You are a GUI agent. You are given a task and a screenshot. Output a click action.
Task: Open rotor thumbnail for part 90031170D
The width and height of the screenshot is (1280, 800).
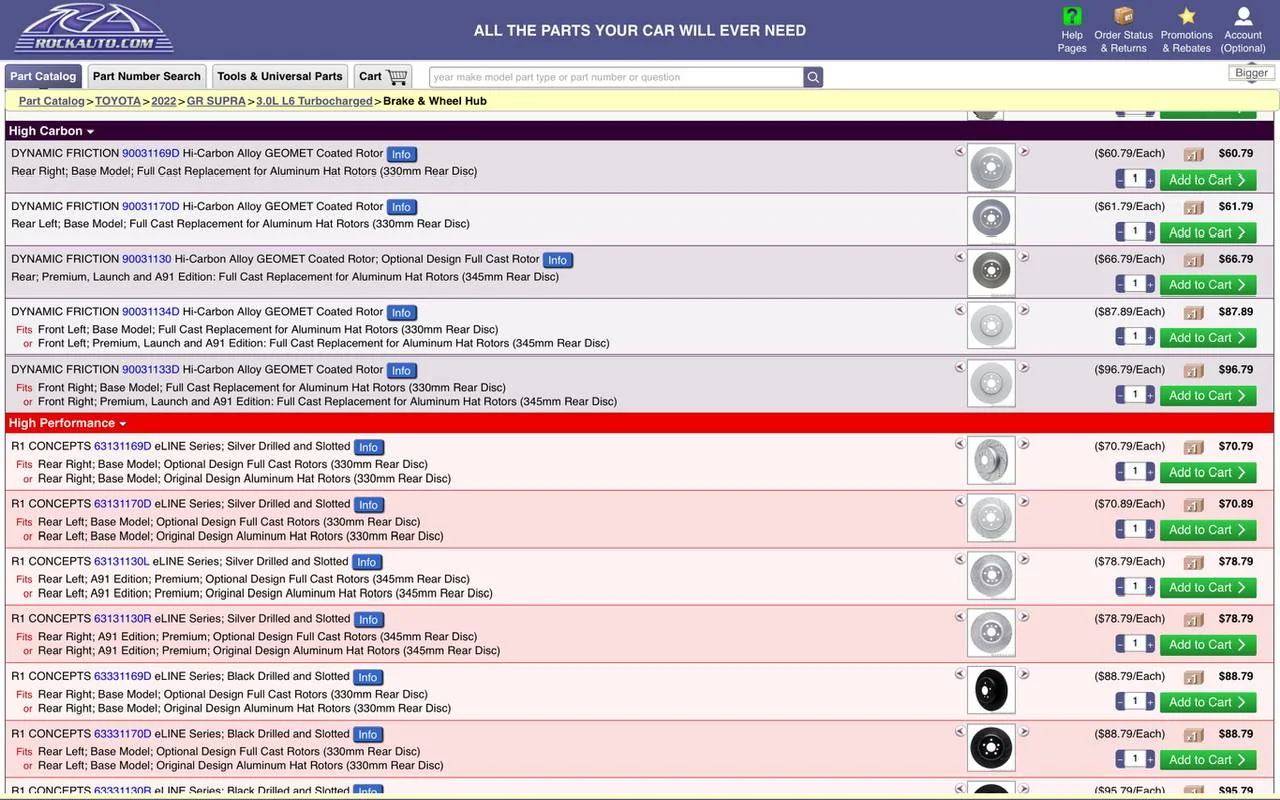991,220
